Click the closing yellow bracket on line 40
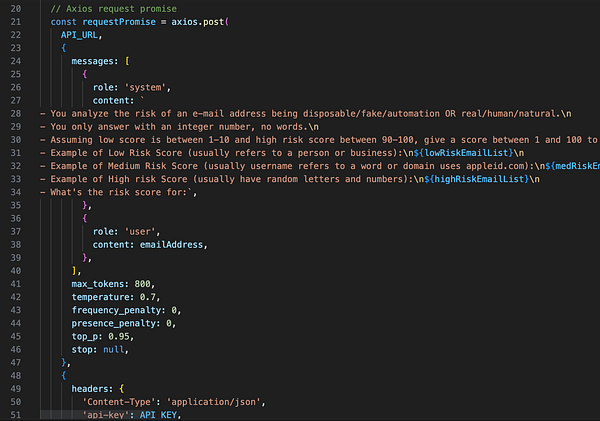 click(74, 271)
